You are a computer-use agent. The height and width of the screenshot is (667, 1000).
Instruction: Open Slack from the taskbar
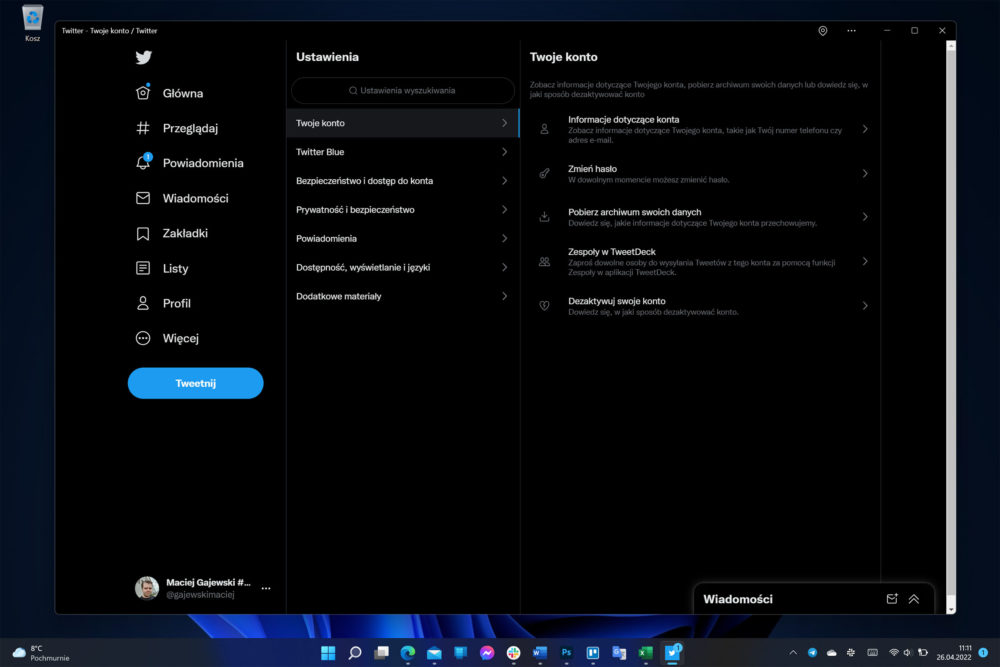pyautogui.click(x=513, y=652)
